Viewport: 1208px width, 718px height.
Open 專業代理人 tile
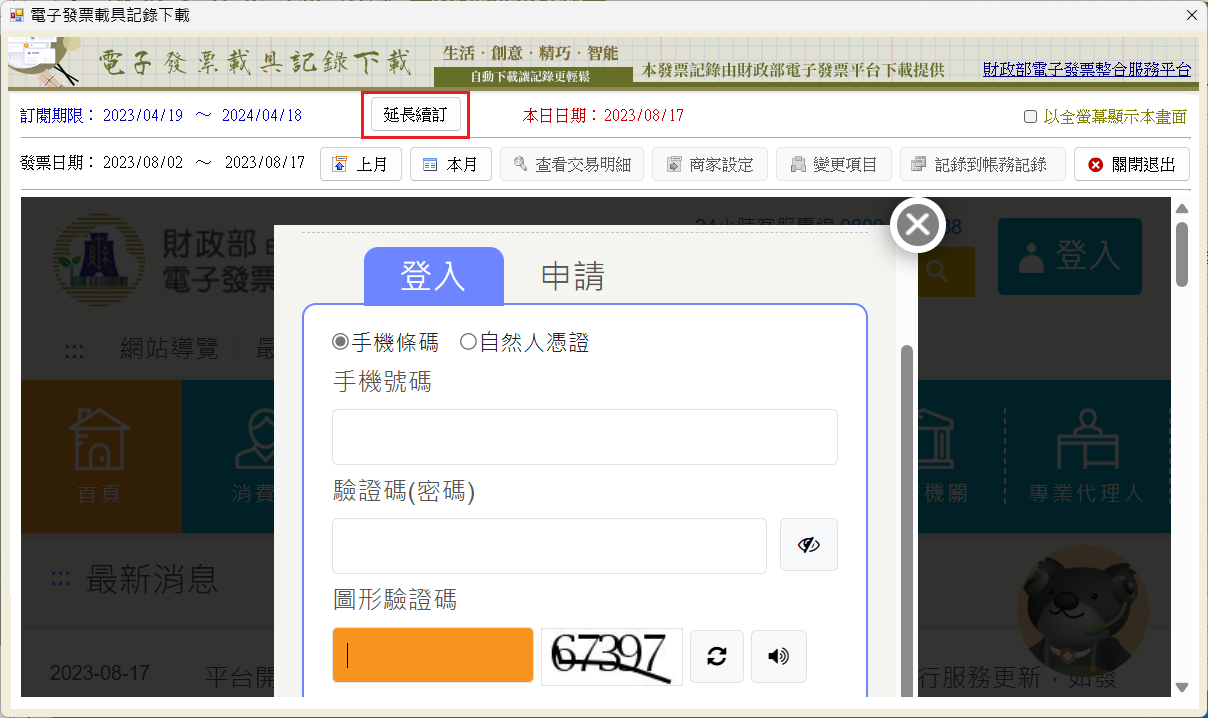click(1086, 456)
